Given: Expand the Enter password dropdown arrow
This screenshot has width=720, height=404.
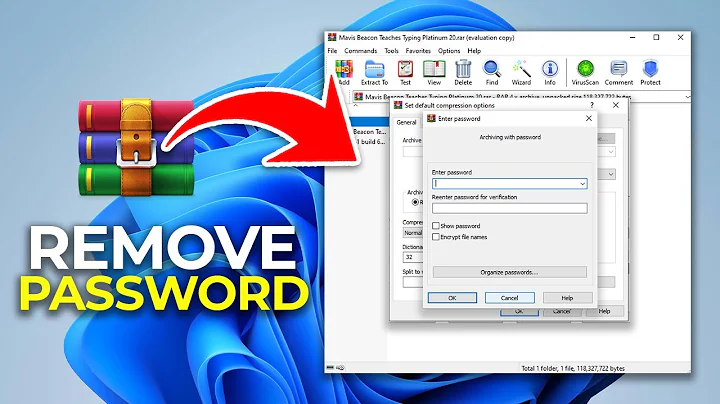Looking at the screenshot, I should tap(582, 184).
